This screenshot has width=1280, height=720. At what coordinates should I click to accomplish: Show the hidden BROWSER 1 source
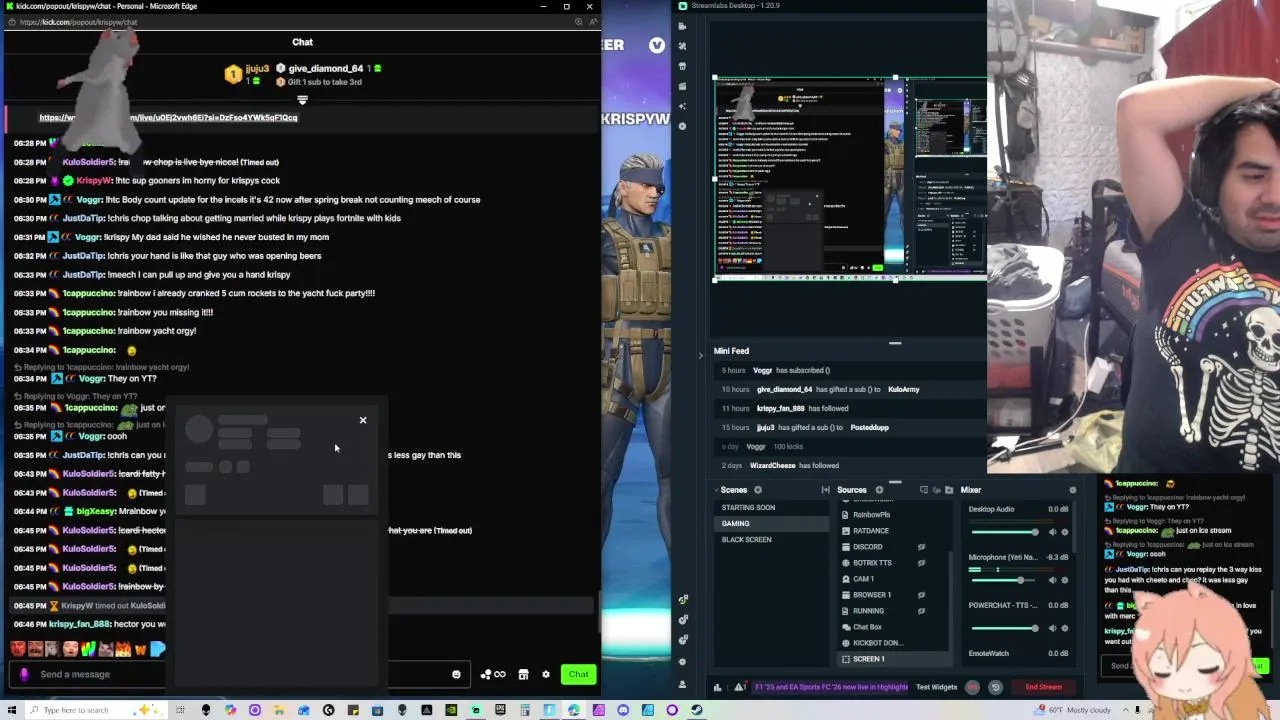coord(921,595)
